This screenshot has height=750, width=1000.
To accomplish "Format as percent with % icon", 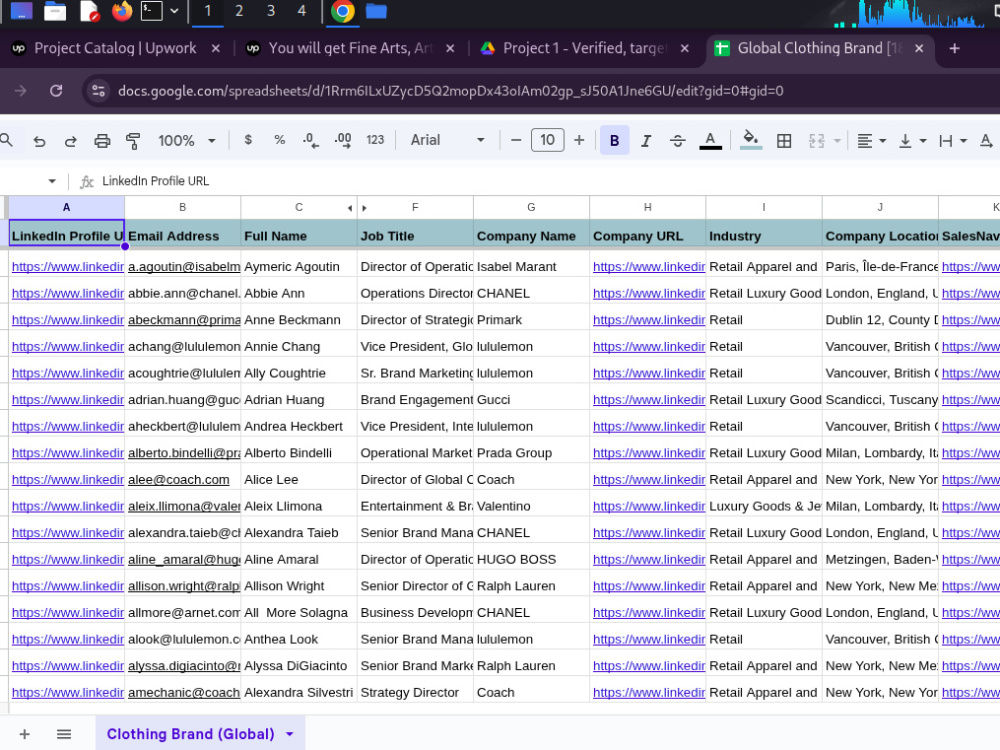I will pos(279,140).
